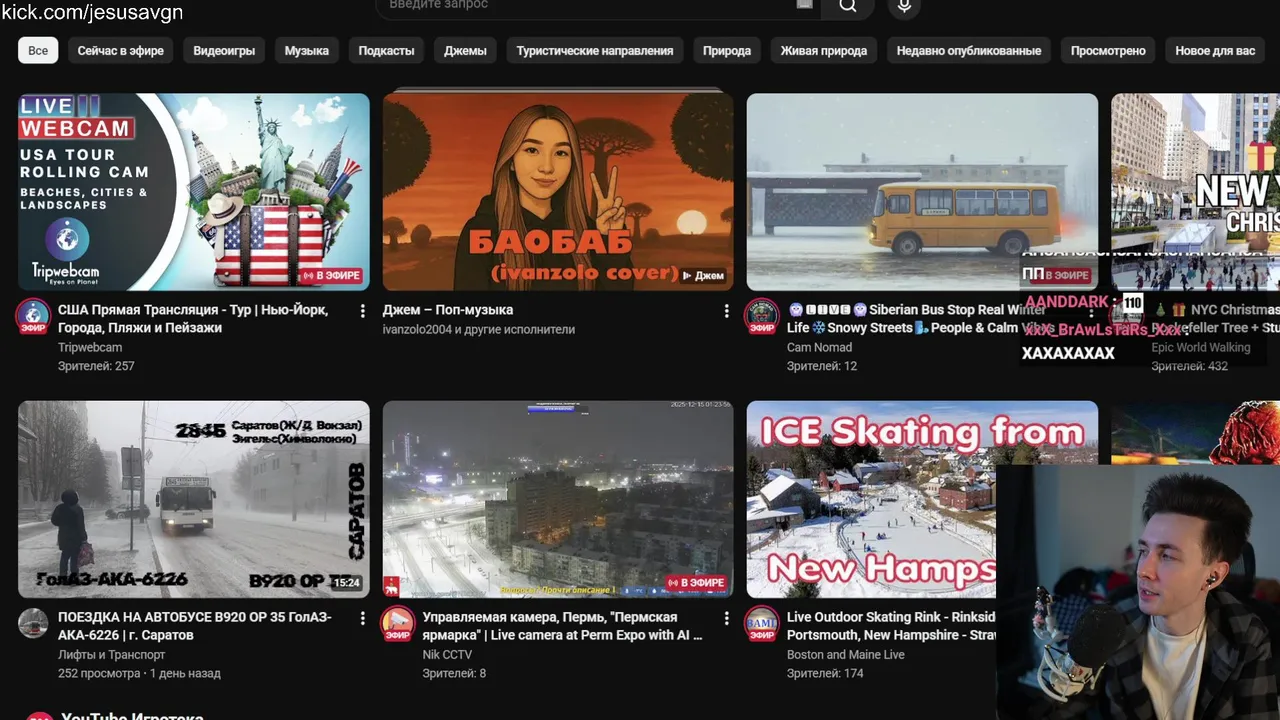
Task: Open the Boston and Maine Live channel name
Action: click(846, 655)
